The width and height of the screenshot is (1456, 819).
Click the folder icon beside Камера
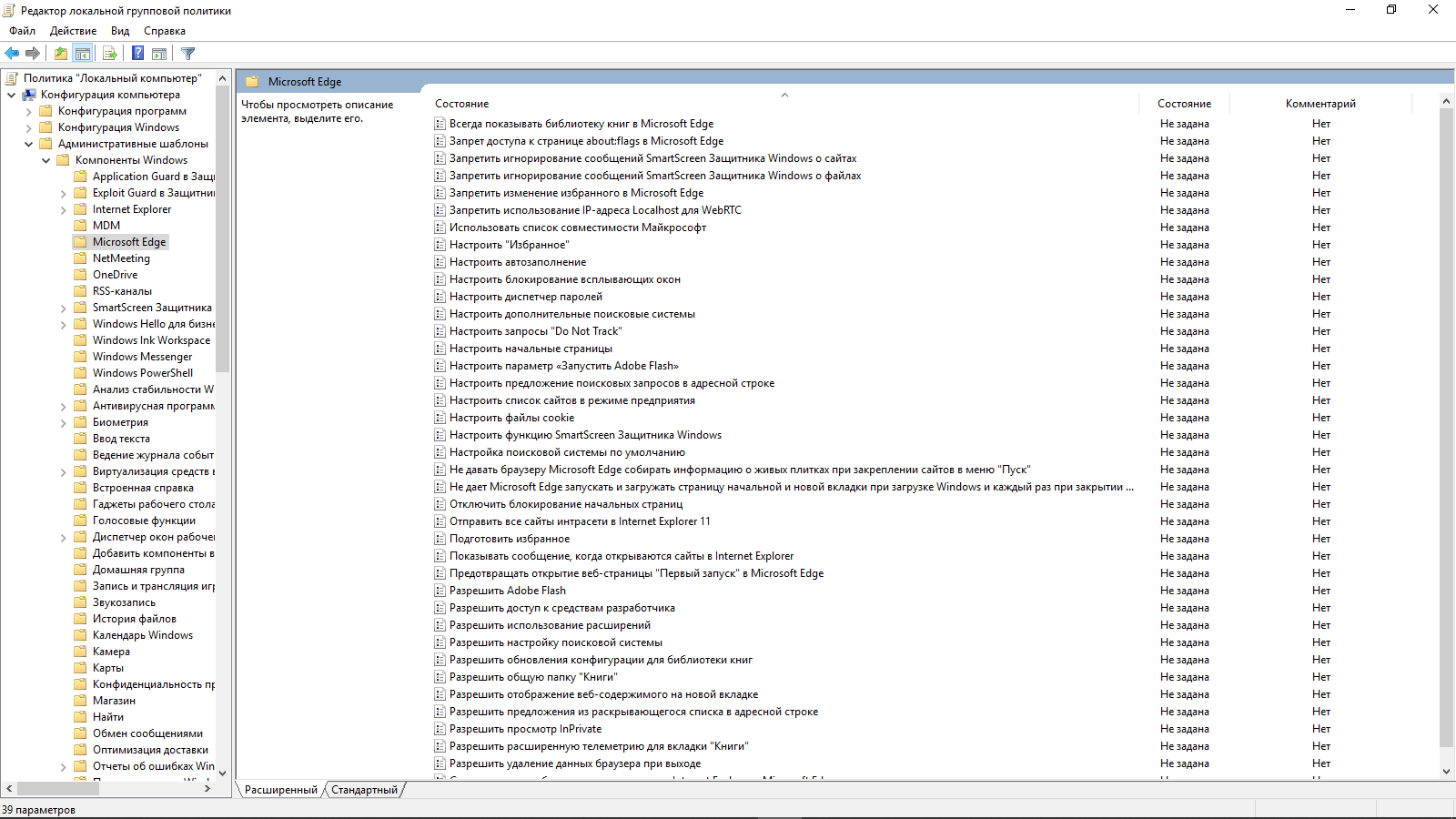tap(81, 652)
